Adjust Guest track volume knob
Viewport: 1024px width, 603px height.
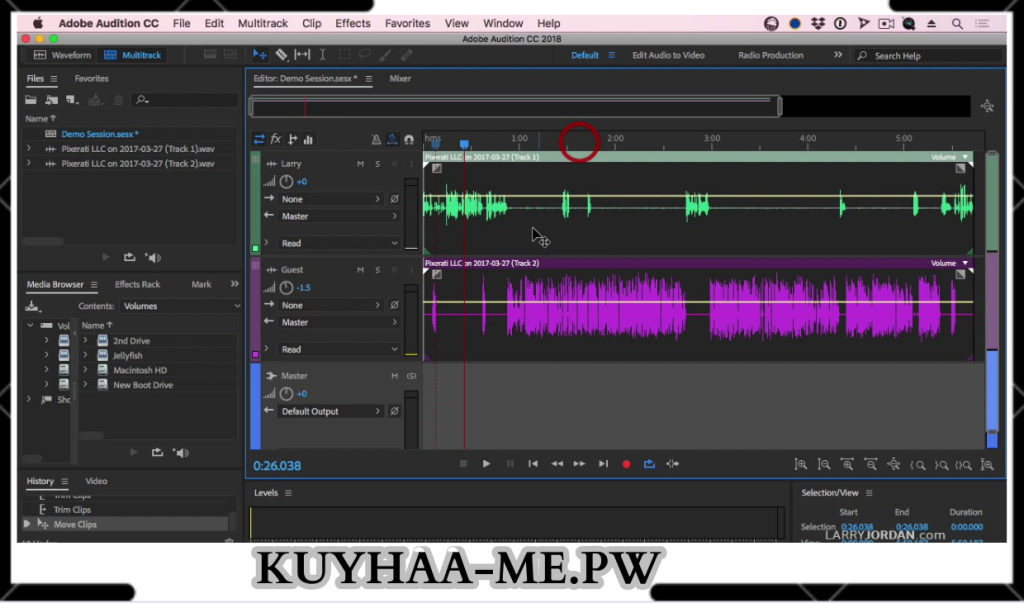(286, 287)
